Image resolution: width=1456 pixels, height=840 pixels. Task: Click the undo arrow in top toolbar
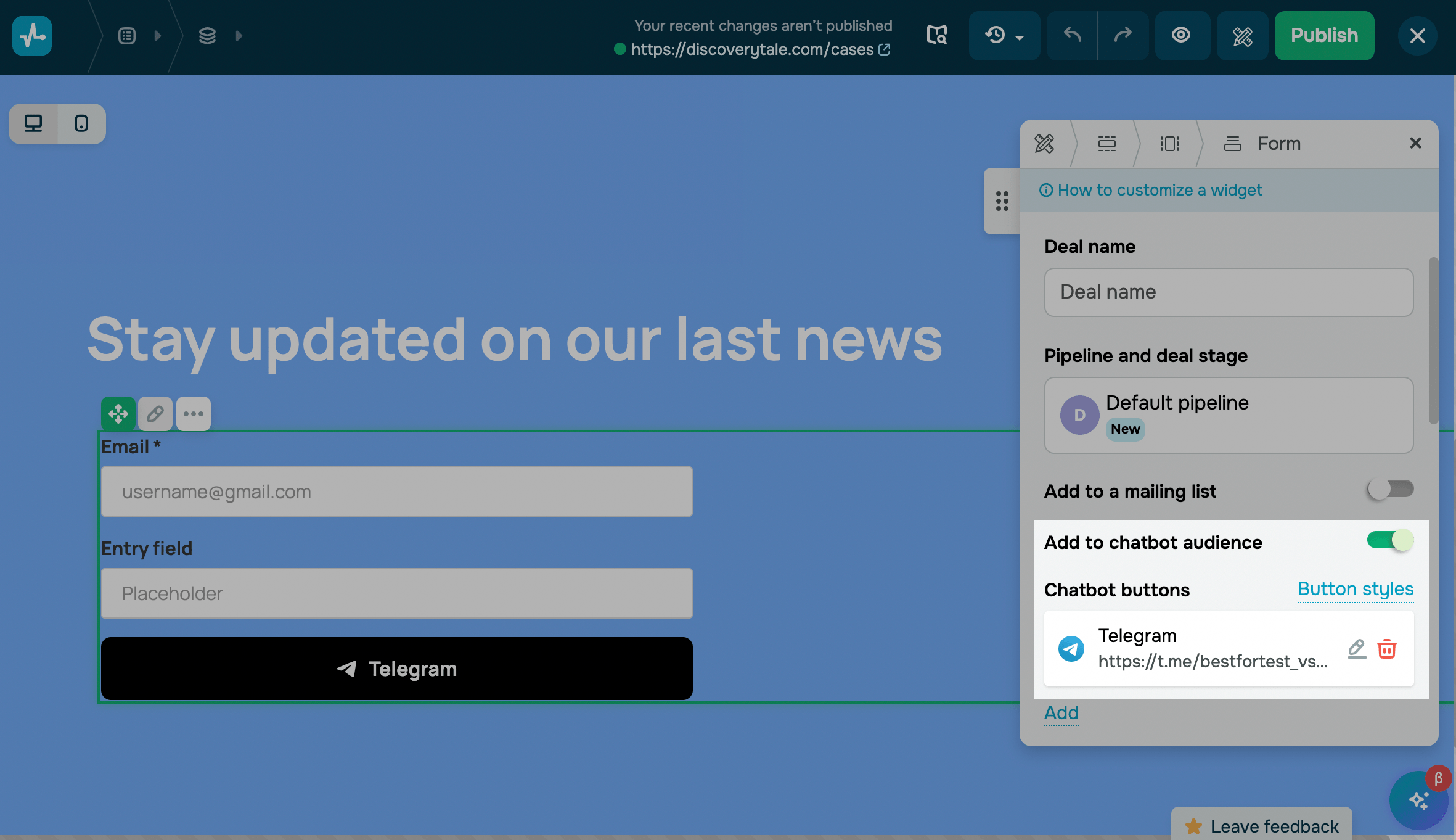[1072, 36]
